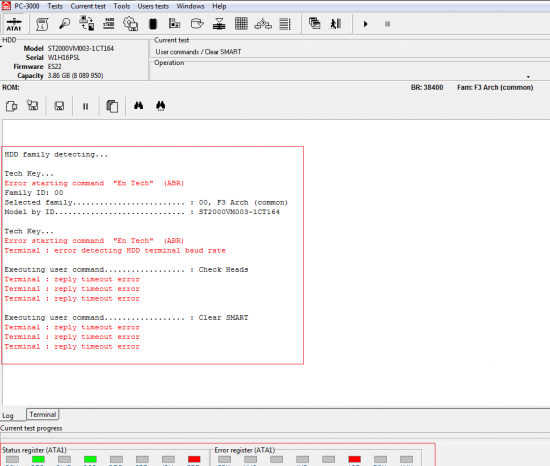Stop the test with the square button
Screen dimensions: 550x466
[x=387, y=24]
